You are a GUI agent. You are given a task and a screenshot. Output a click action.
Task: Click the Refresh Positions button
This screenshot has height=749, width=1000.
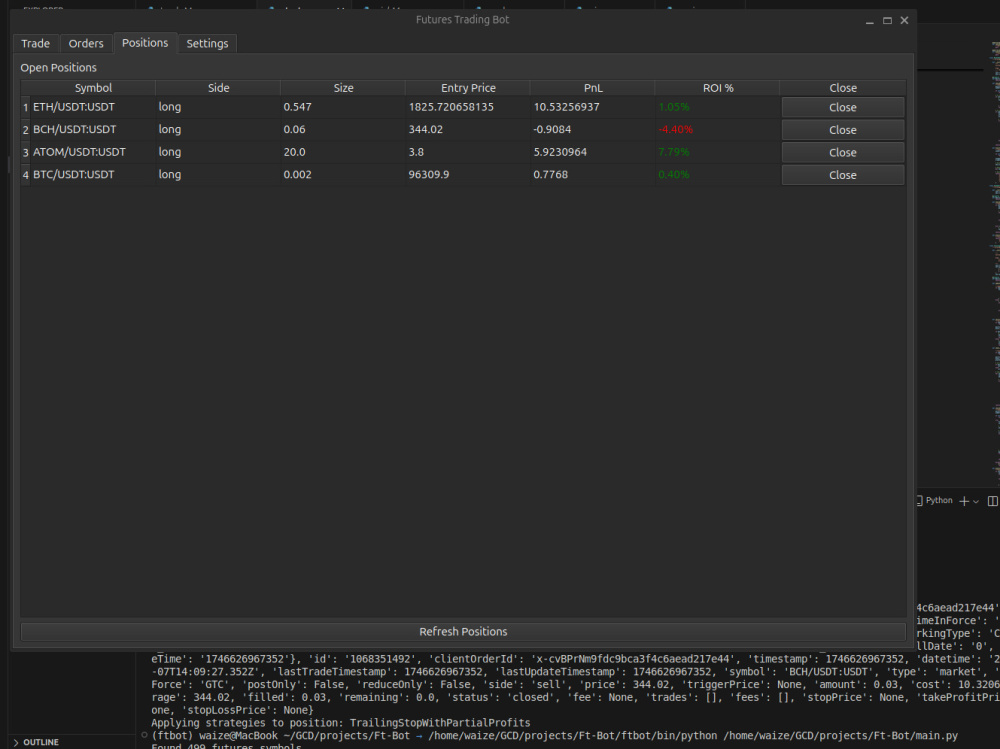(463, 632)
